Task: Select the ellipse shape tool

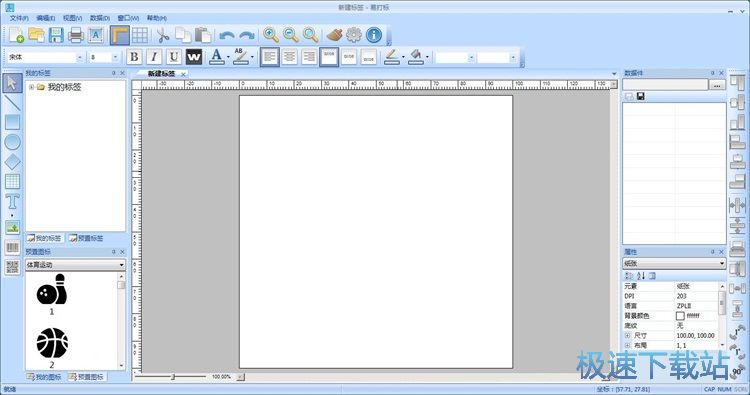Action: [12, 142]
